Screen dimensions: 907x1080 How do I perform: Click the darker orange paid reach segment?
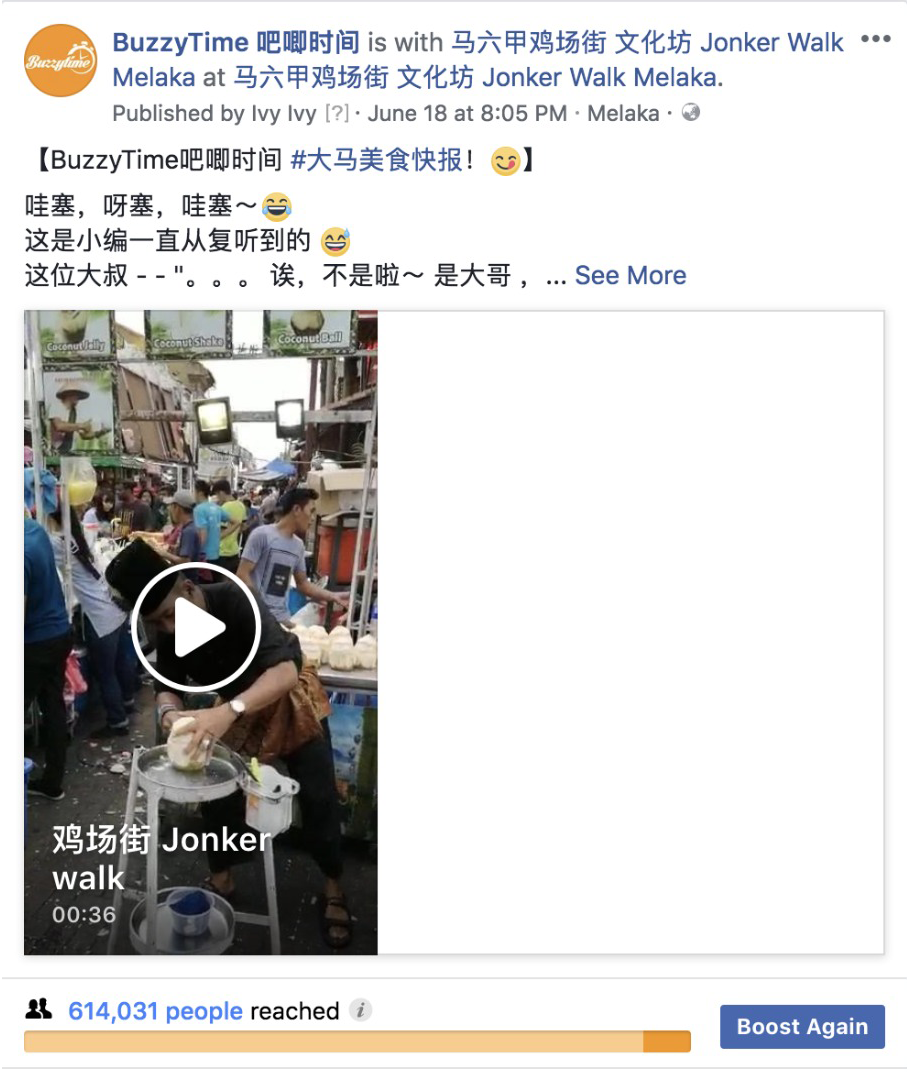(x=667, y=1041)
